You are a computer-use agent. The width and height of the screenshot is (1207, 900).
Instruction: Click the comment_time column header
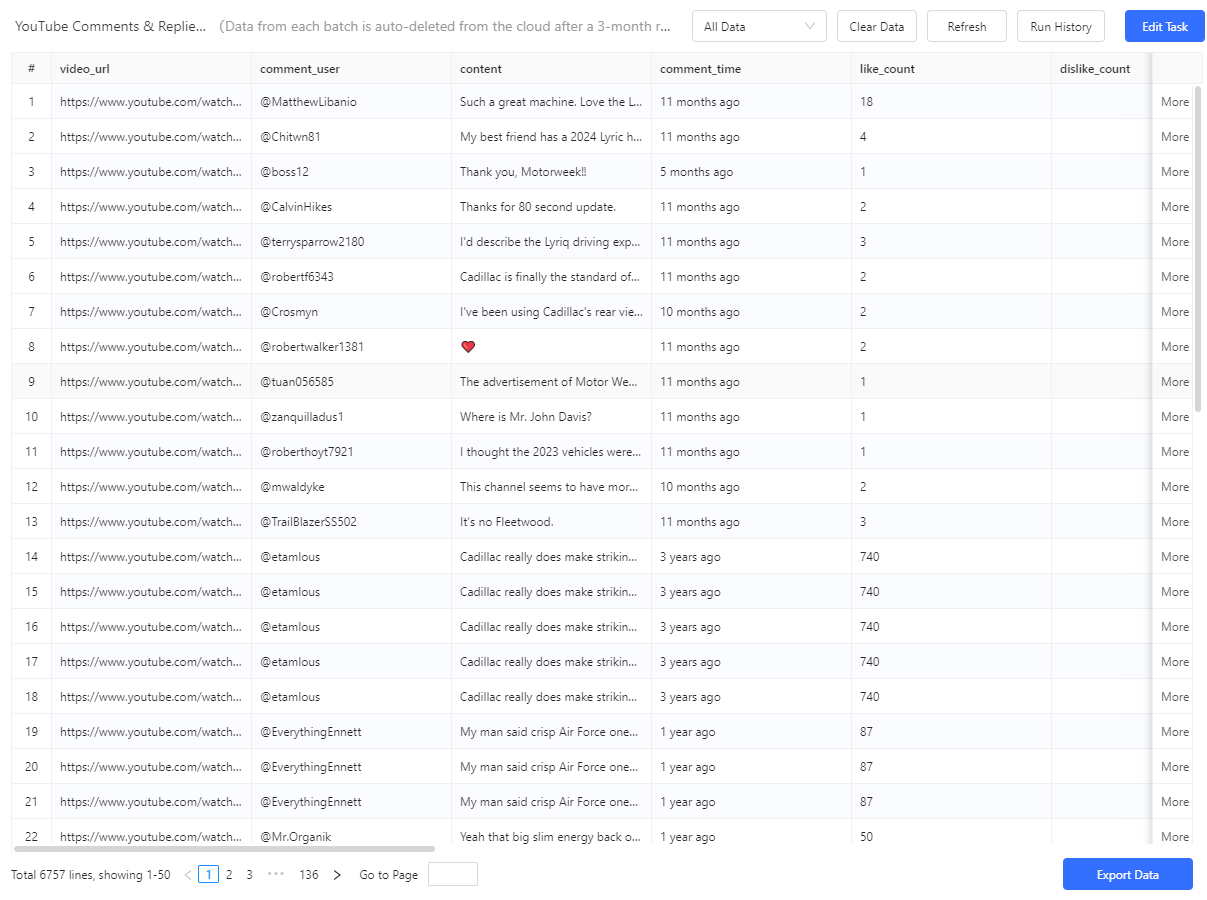click(700, 69)
